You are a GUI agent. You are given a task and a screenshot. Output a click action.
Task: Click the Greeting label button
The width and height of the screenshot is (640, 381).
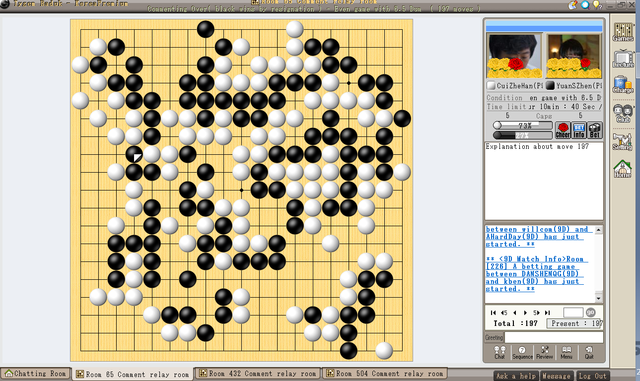(494, 337)
